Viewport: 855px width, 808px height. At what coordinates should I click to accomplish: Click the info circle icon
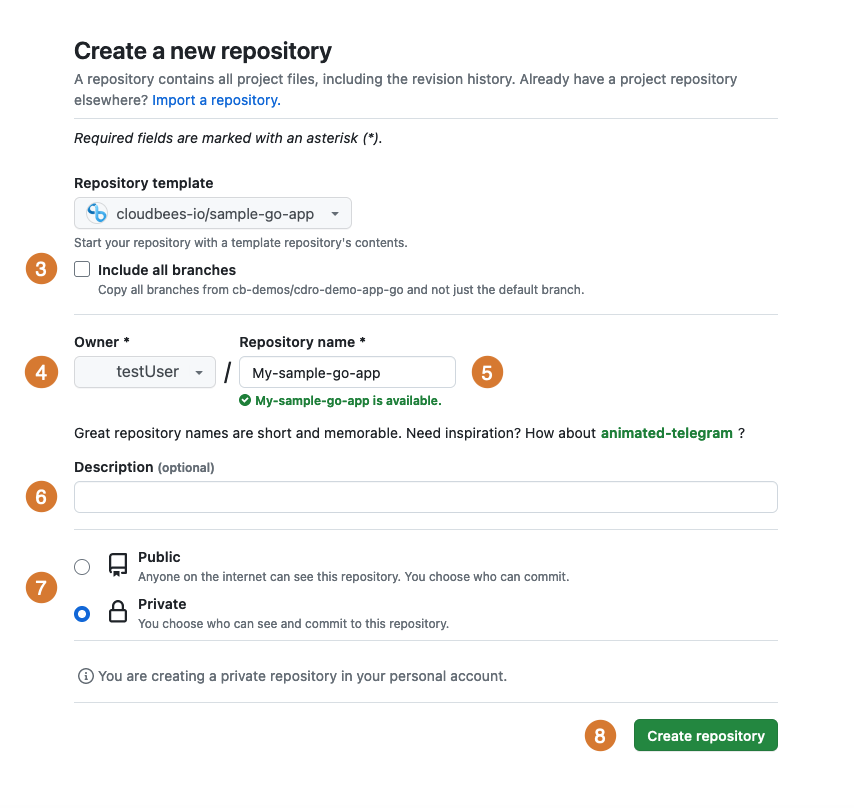coord(86,676)
